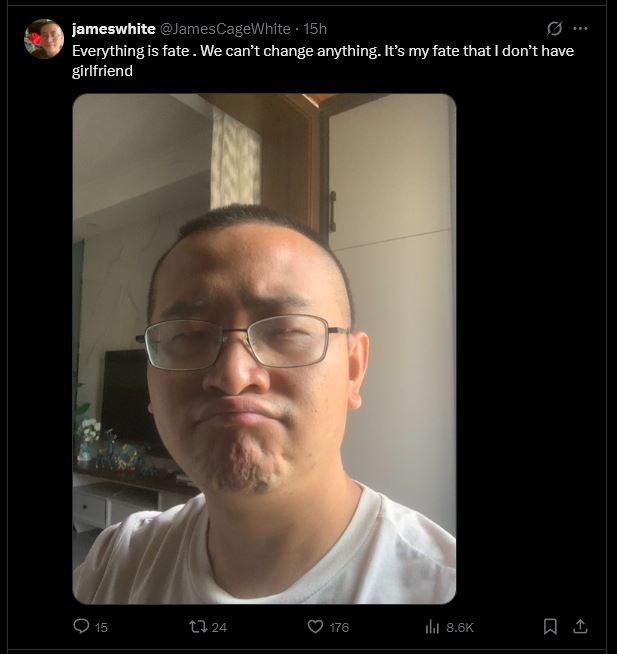Open the three-dot more options menu
Viewport: 617px width, 654px height.
point(580,28)
